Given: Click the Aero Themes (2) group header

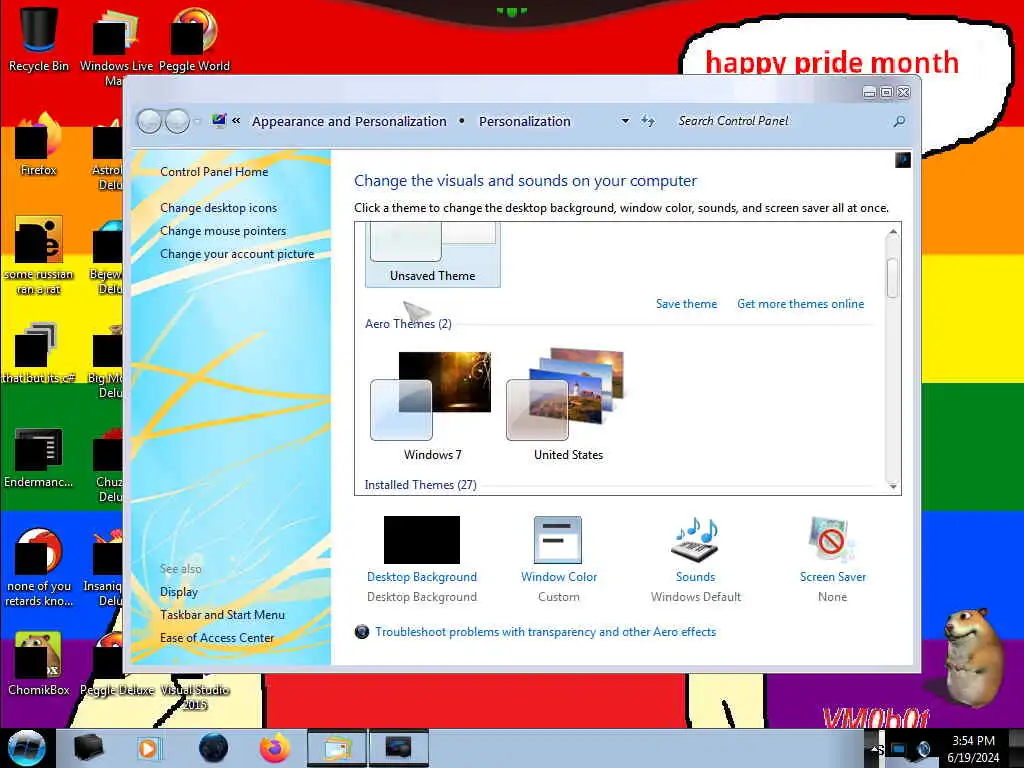Looking at the screenshot, I should 408,324.
